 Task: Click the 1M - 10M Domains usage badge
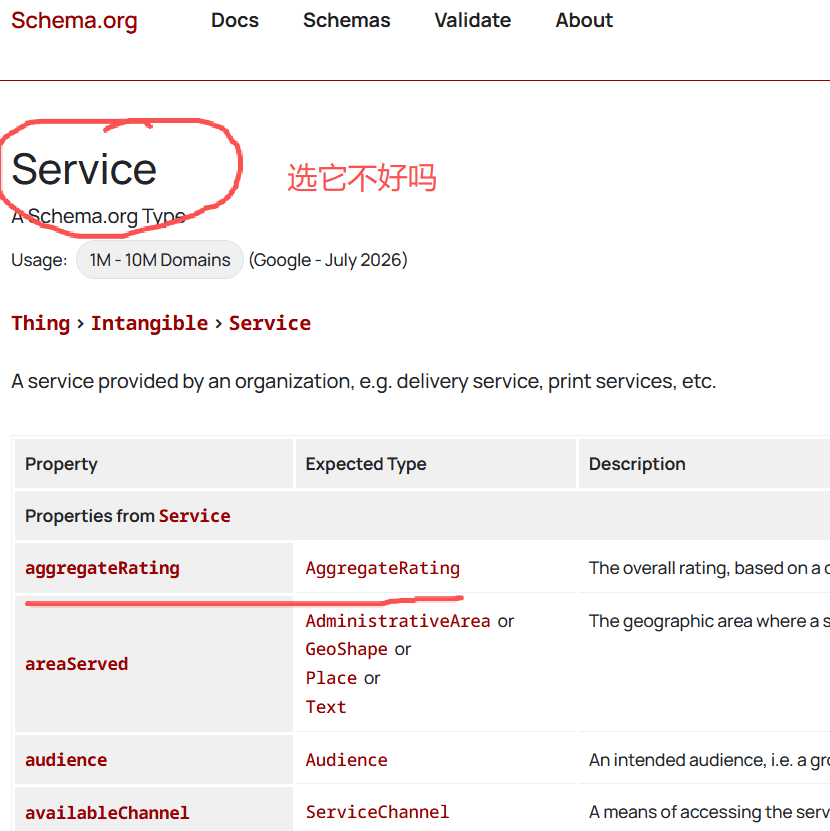[160, 260]
